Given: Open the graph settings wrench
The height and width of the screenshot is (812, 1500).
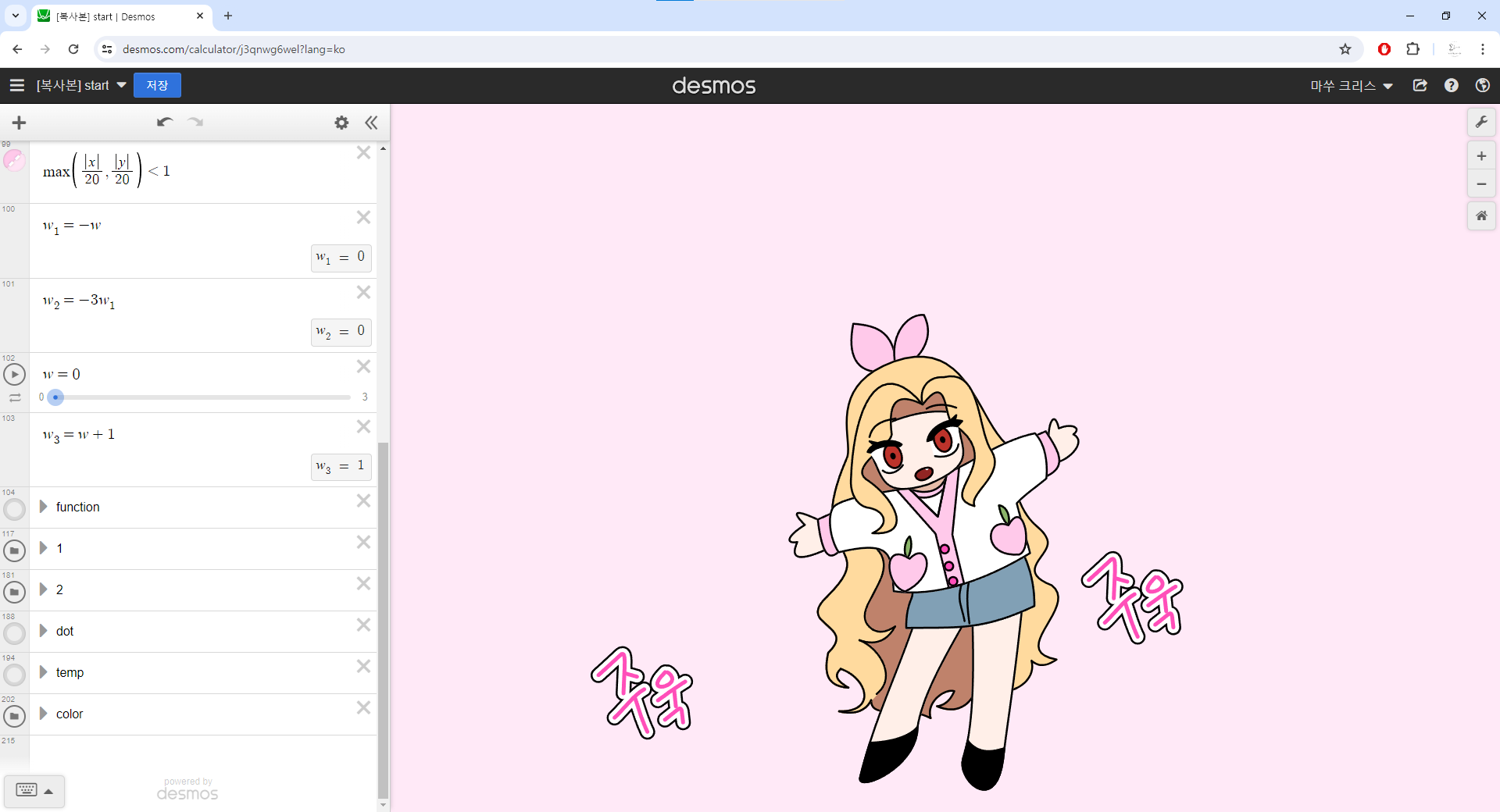Looking at the screenshot, I should [x=1481, y=123].
